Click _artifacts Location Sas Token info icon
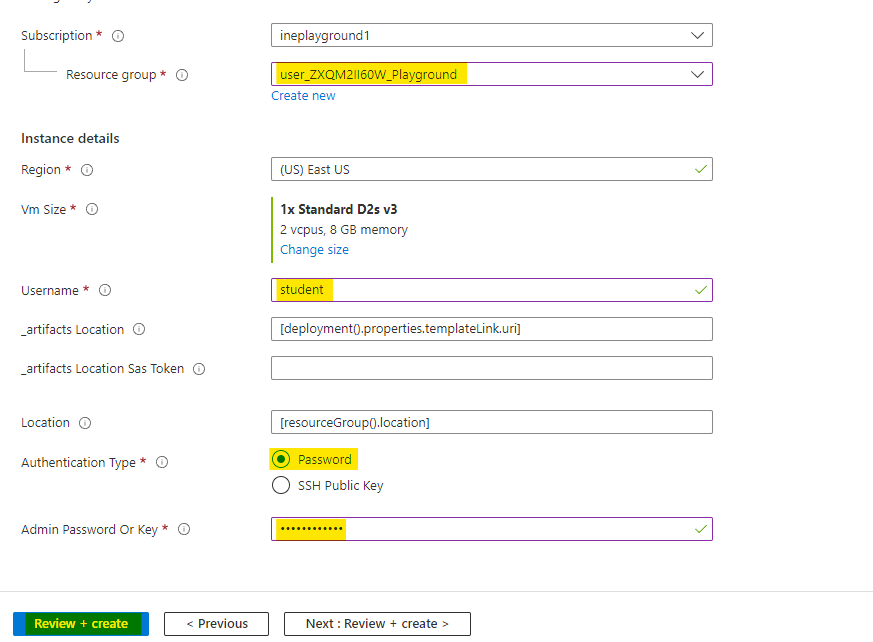 (199, 369)
